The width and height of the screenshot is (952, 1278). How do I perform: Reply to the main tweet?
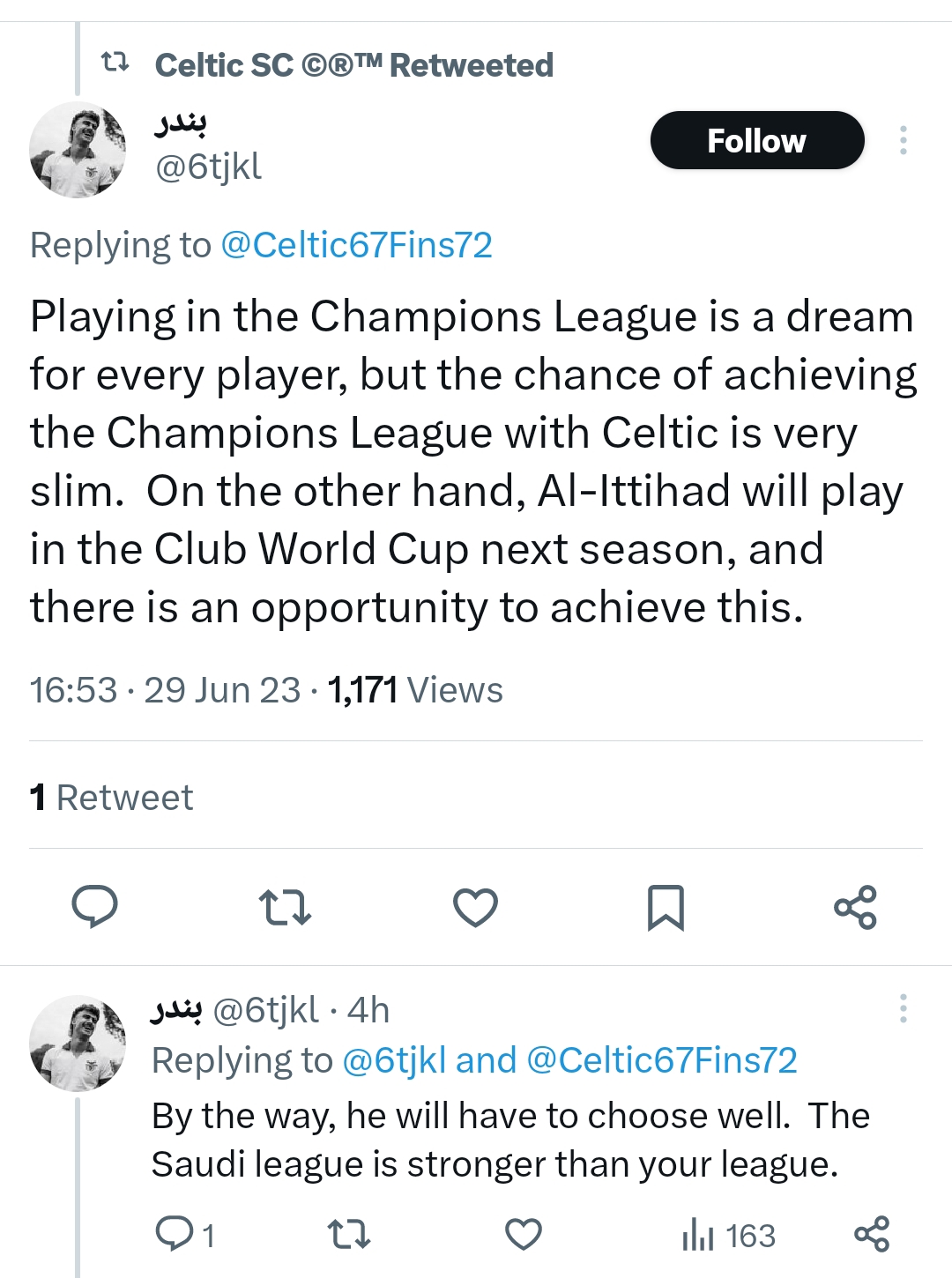[x=94, y=907]
